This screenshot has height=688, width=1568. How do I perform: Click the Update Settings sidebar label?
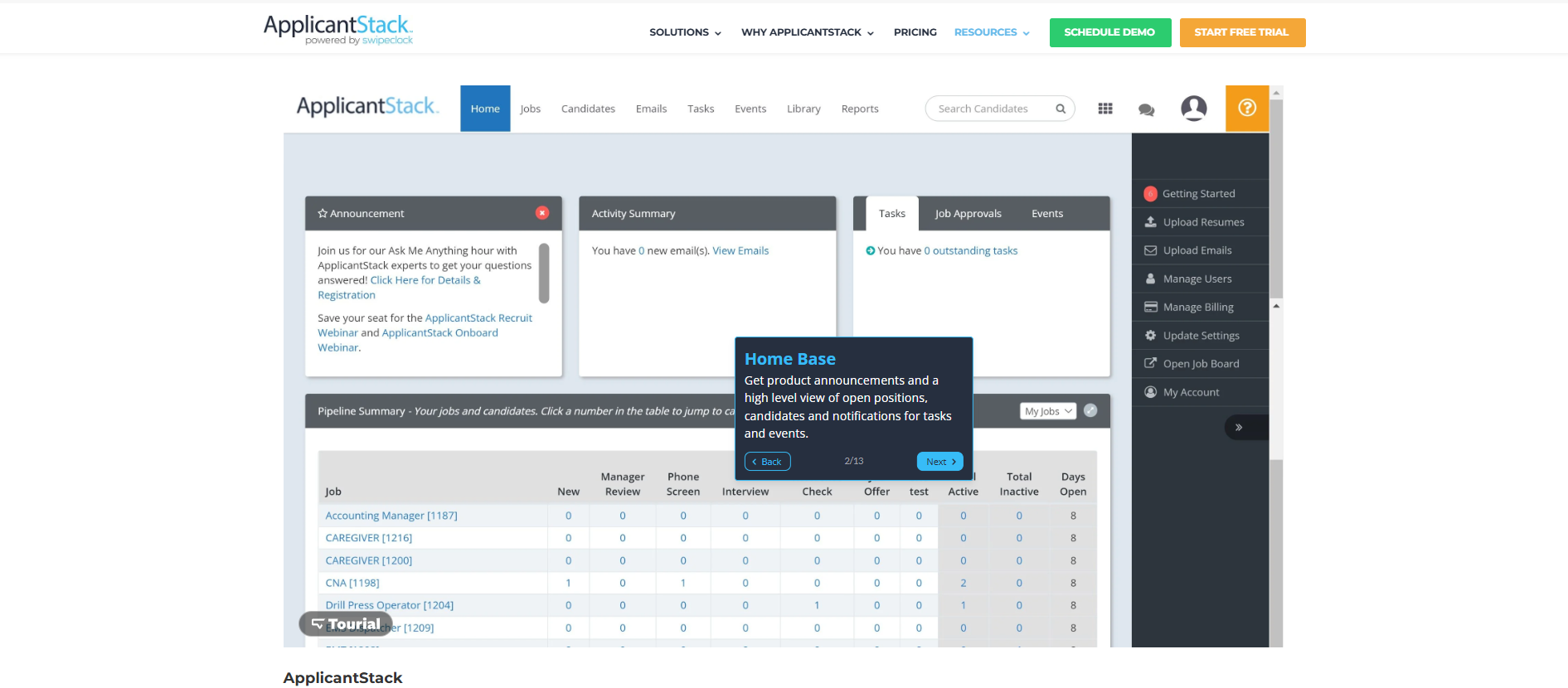coord(1201,336)
